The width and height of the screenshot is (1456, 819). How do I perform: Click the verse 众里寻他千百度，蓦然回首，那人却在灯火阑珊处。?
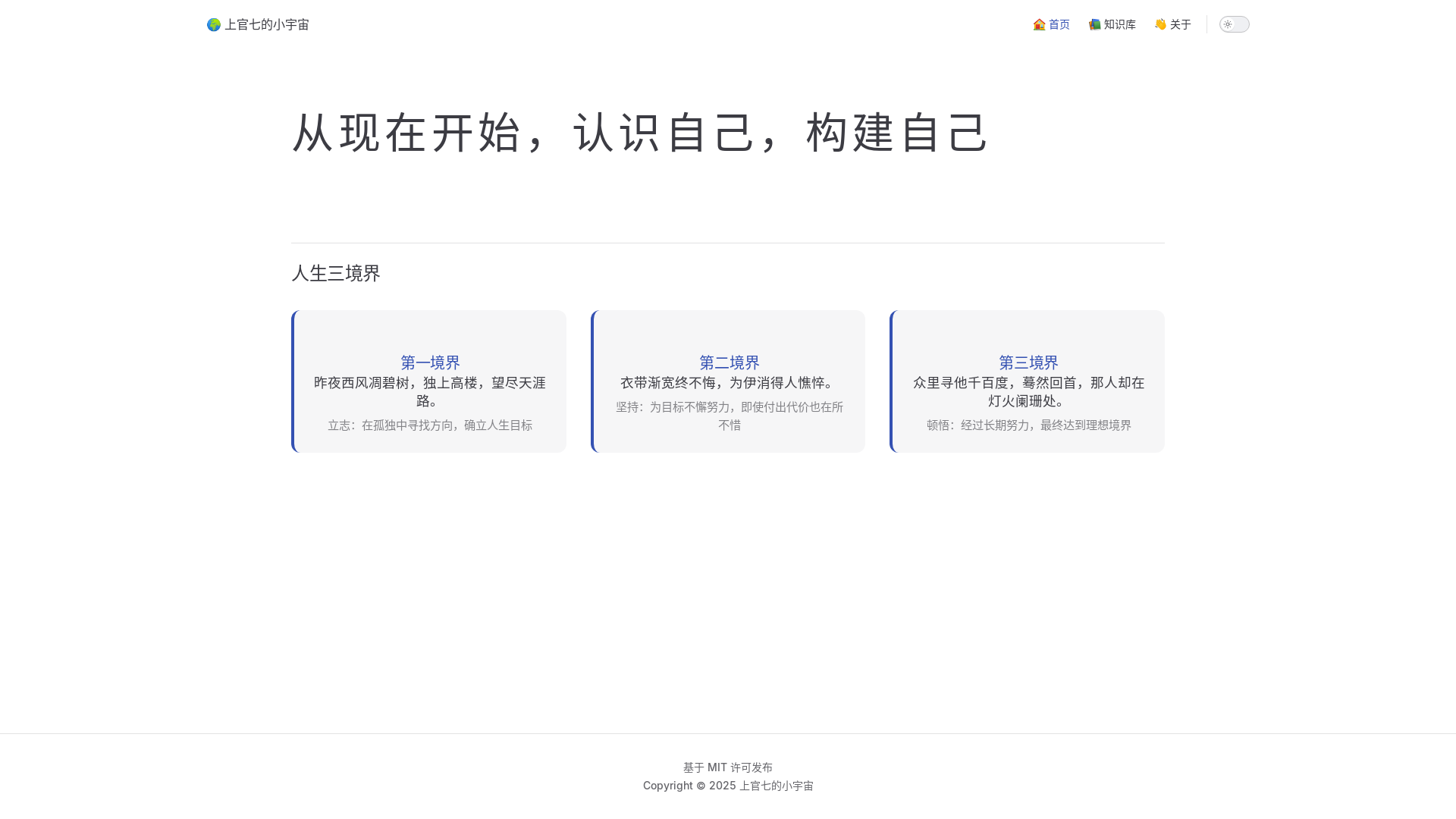pos(1028,391)
